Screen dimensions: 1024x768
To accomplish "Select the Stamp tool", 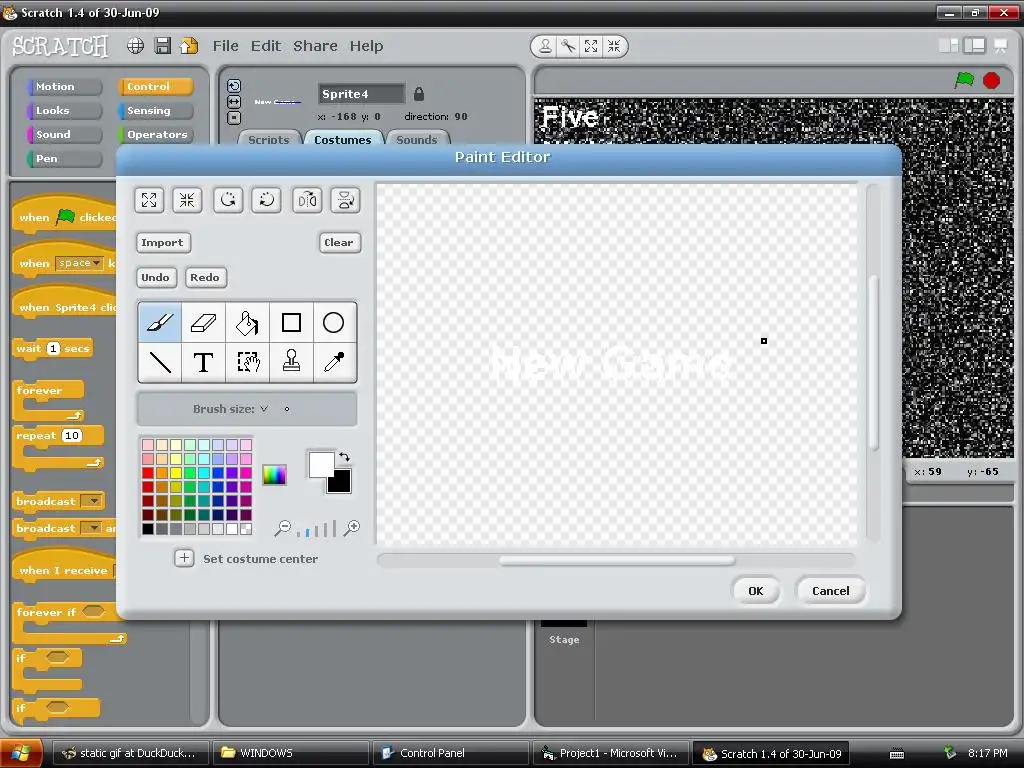I will point(291,361).
